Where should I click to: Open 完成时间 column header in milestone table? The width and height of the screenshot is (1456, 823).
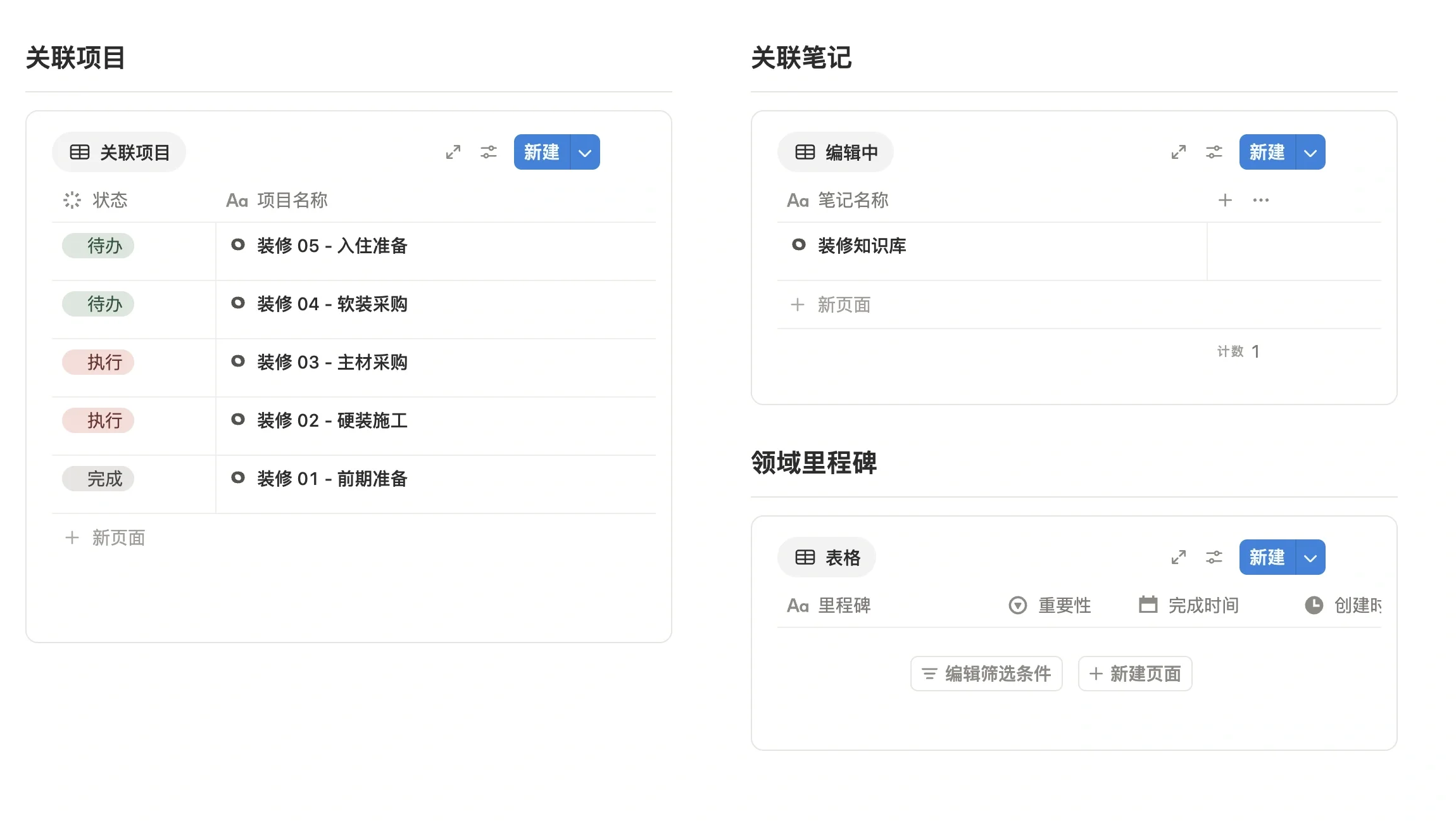[x=1188, y=605]
